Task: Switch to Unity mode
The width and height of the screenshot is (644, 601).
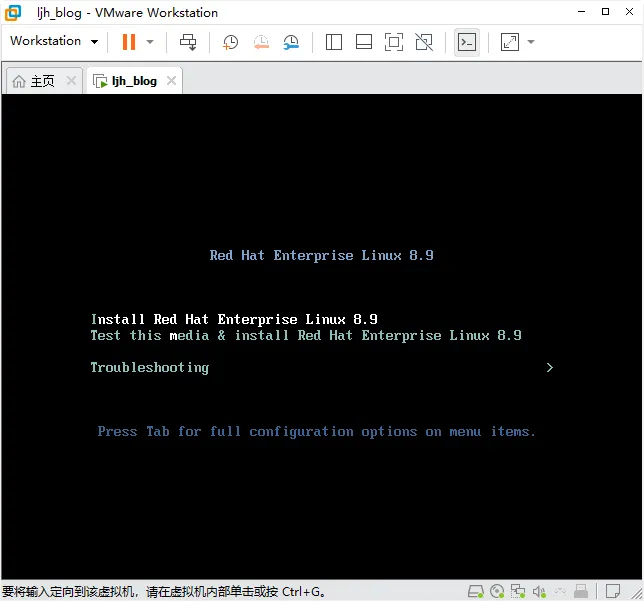Action: [424, 42]
